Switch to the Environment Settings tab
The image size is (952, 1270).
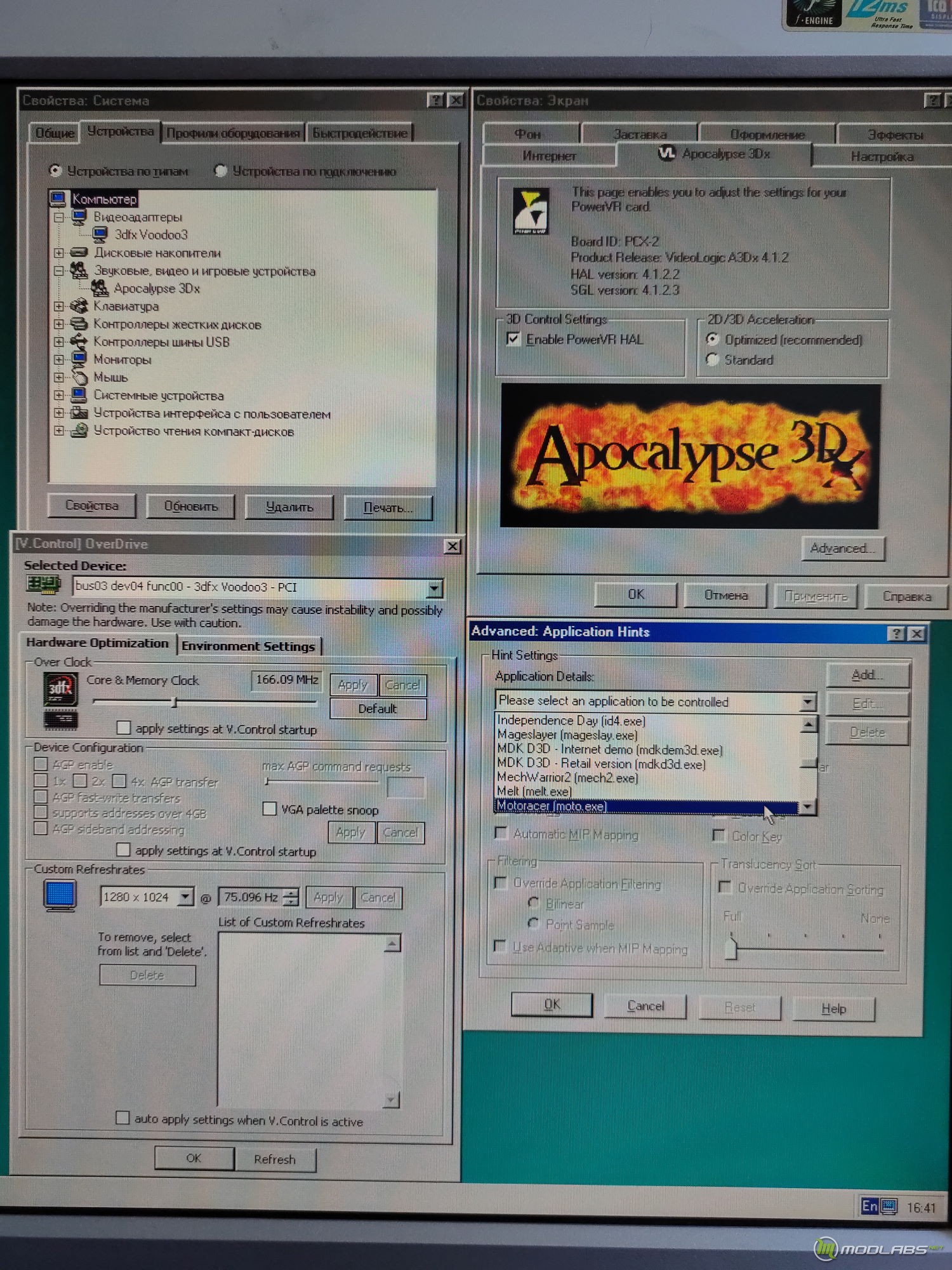coord(248,646)
